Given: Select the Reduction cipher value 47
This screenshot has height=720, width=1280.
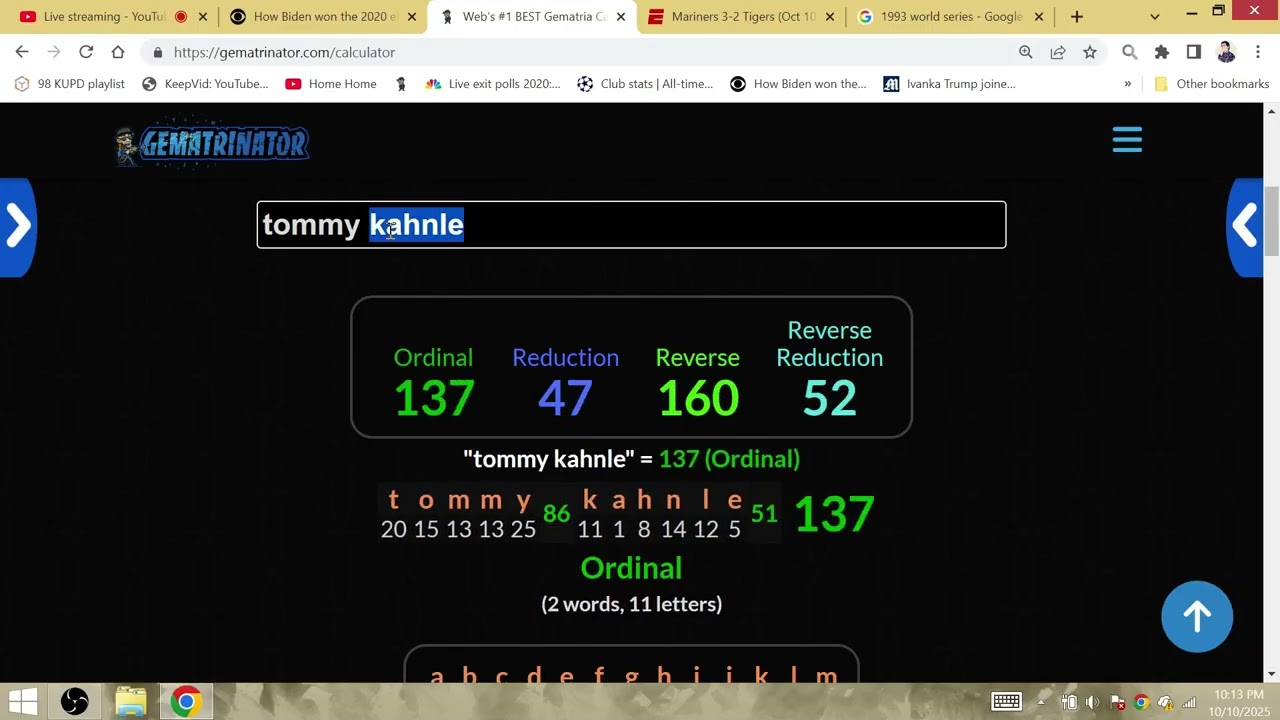Looking at the screenshot, I should click(565, 398).
